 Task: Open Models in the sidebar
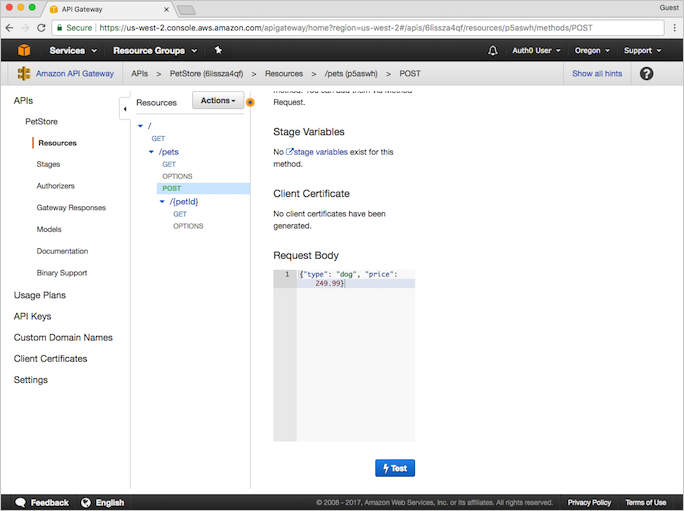[49, 229]
